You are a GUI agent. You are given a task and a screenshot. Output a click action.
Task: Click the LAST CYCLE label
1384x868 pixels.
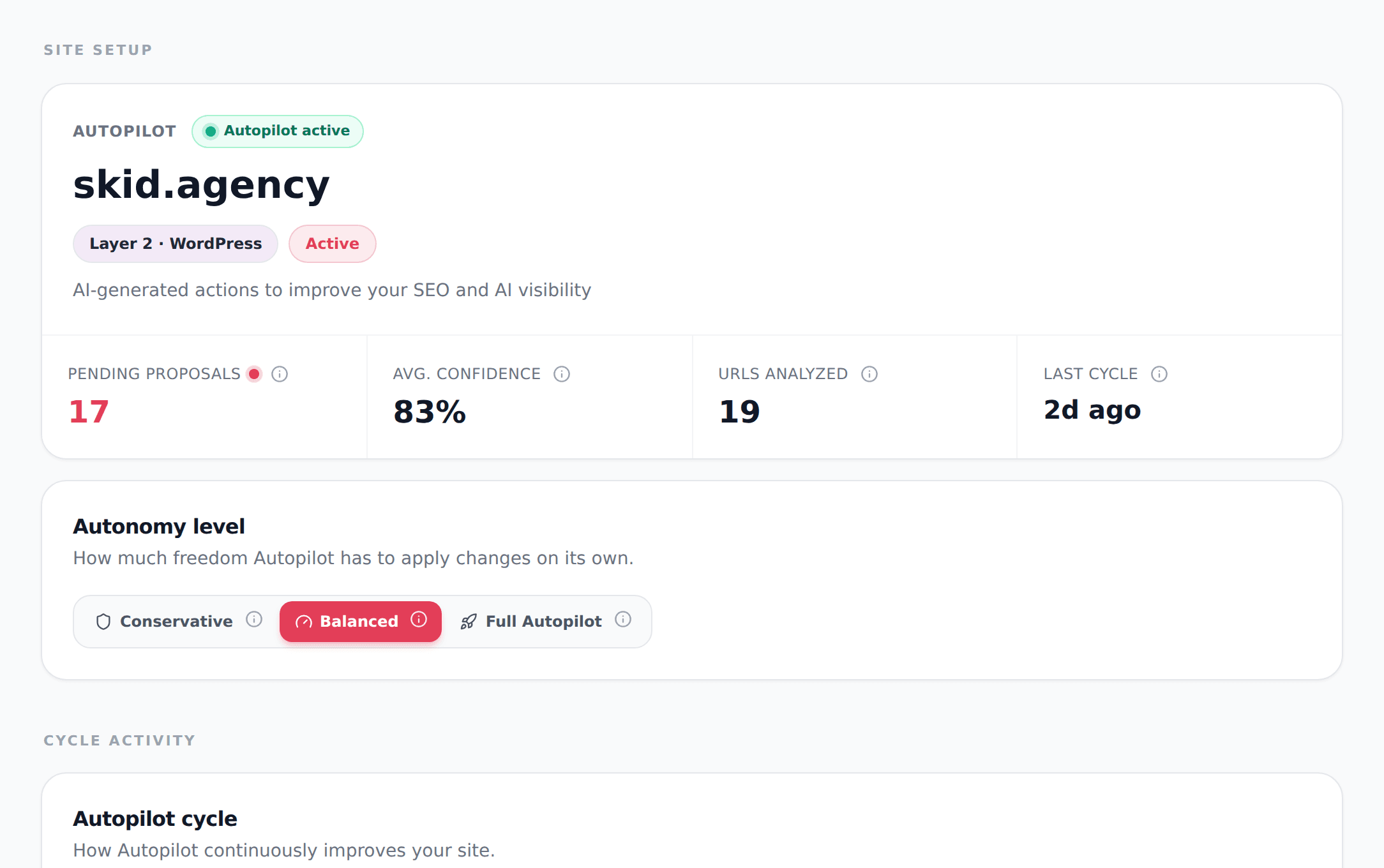tap(1091, 374)
